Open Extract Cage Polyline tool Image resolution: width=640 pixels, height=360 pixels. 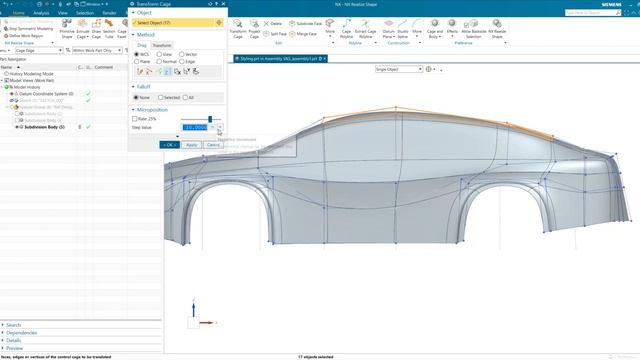(365, 29)
